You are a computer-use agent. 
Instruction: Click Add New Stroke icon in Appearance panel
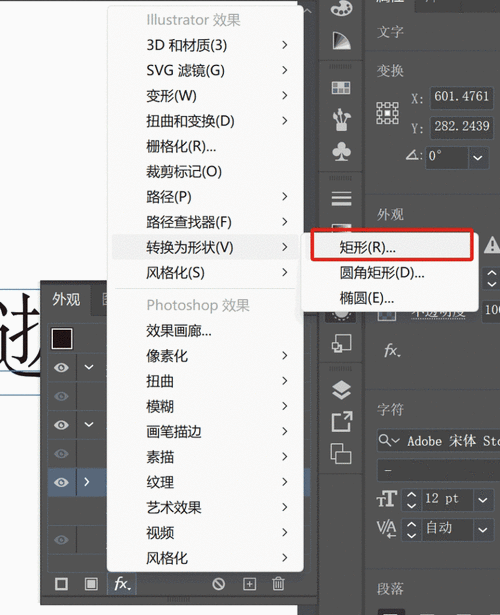pos(61,584)
